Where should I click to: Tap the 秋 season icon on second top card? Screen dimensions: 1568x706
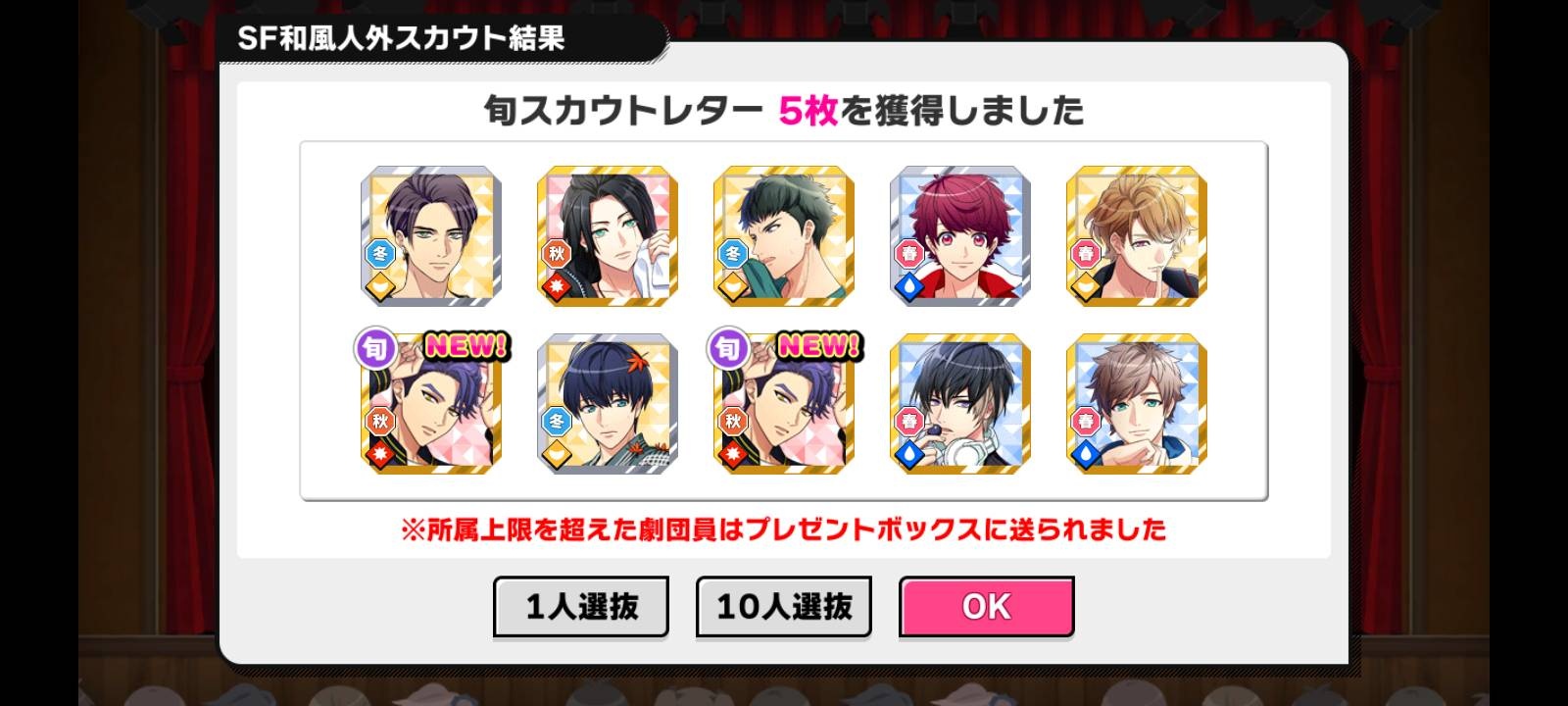(x=557, y=254)
